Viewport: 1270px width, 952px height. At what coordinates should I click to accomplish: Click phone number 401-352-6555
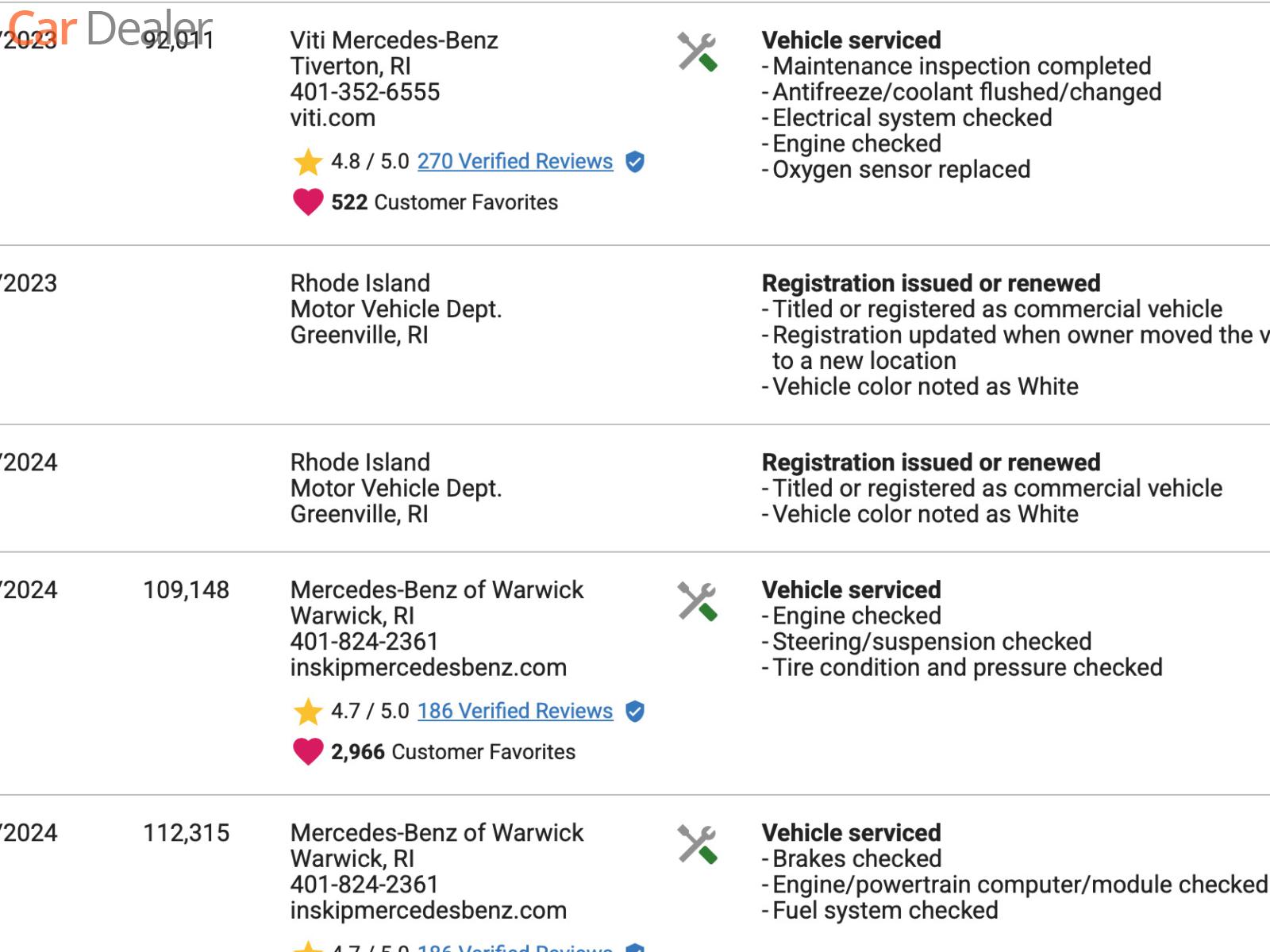click(x=364, y=92)
